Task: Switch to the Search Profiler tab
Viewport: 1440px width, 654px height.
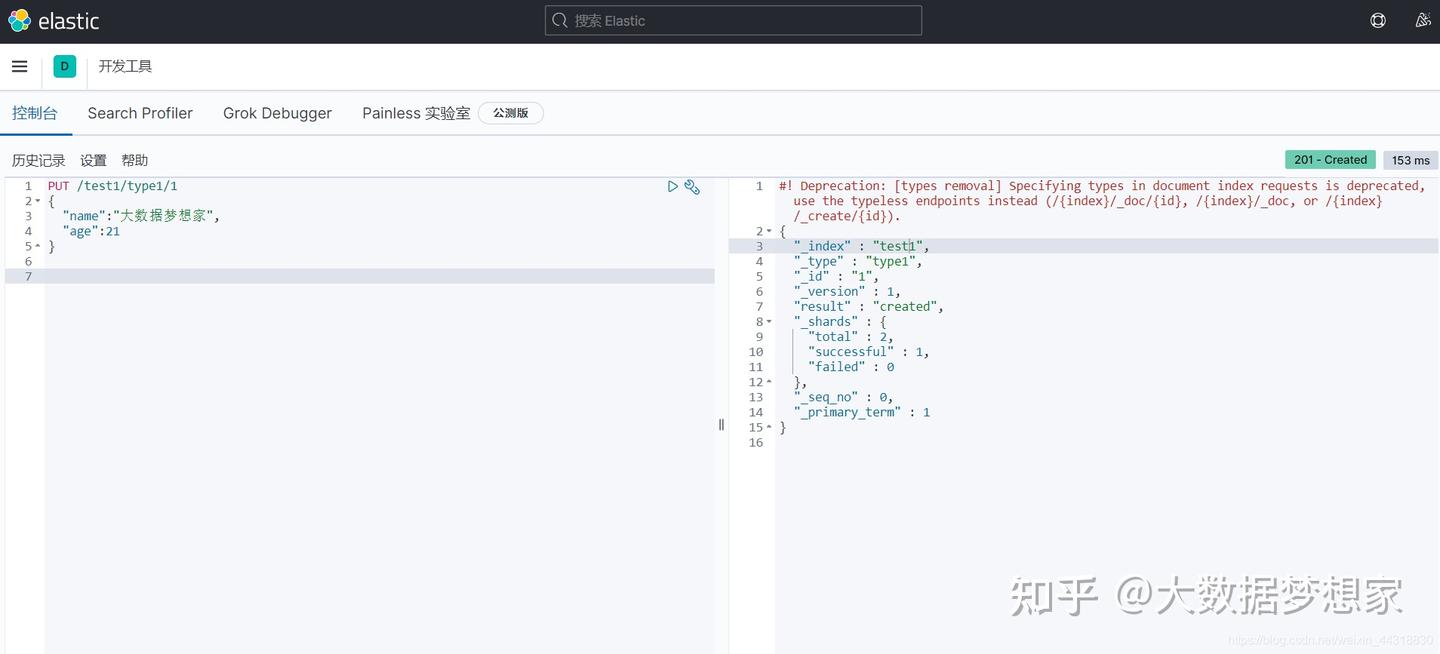Action: (140, 113)
